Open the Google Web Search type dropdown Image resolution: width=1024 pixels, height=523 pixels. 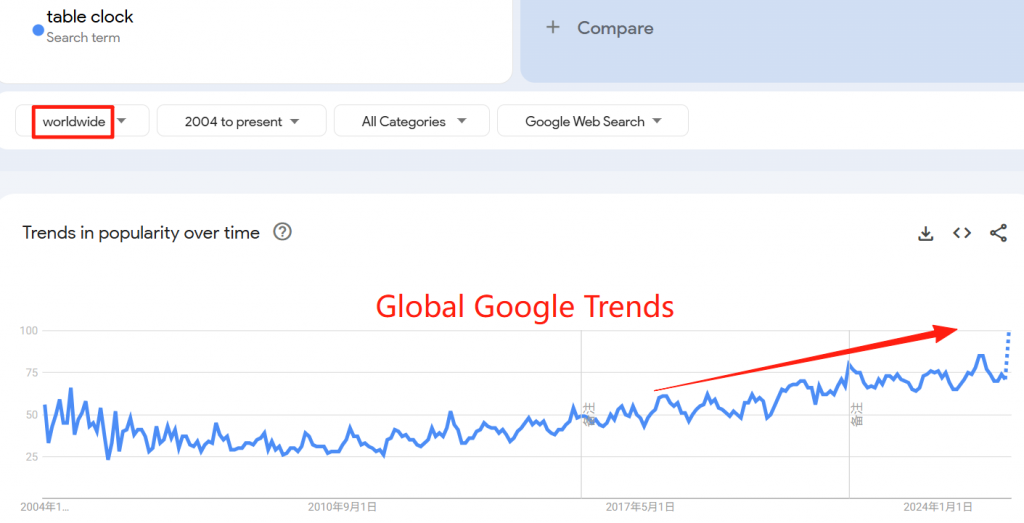(x=593, y=121)
